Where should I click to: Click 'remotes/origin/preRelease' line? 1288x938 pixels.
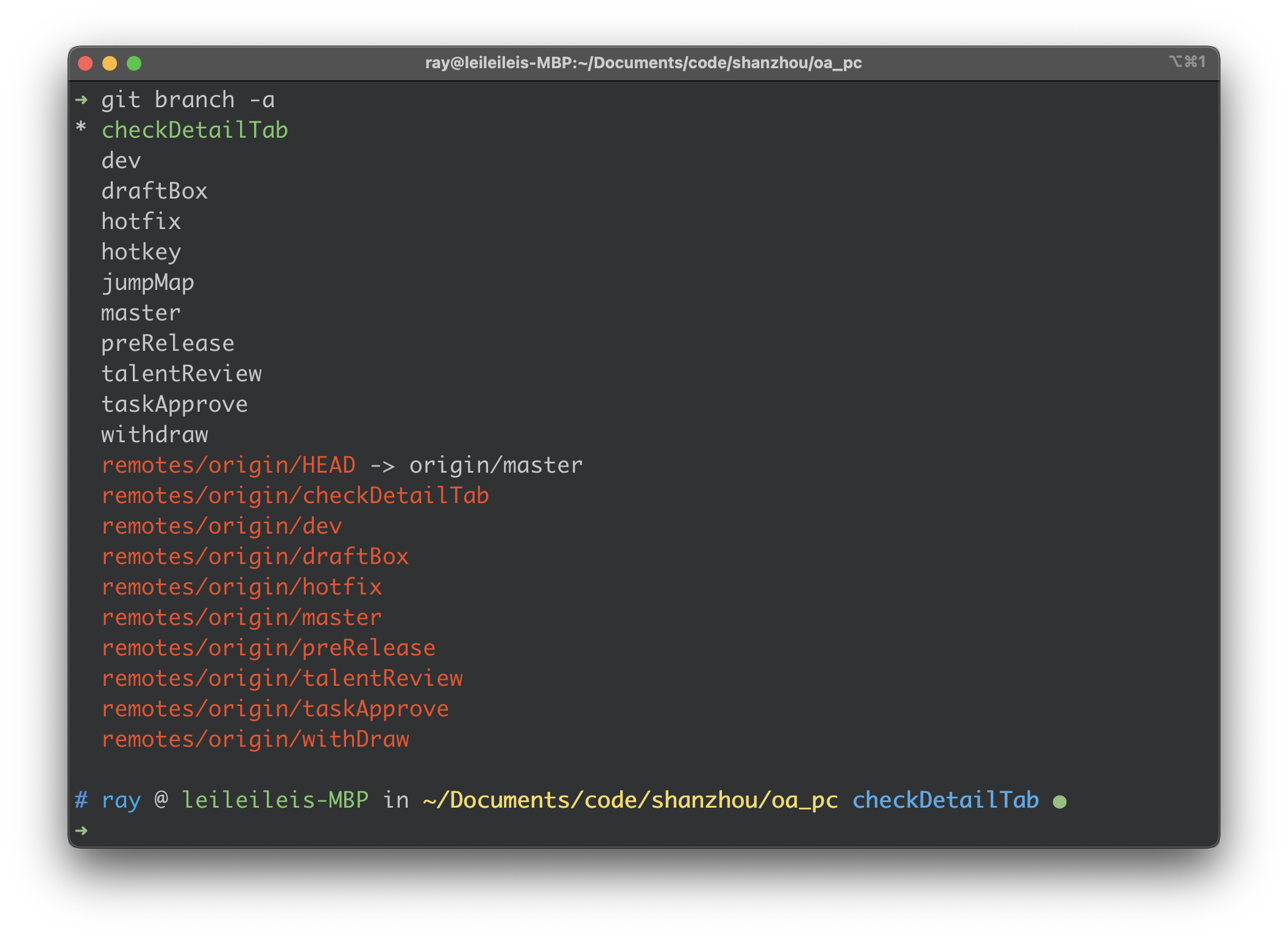[268, 648]
